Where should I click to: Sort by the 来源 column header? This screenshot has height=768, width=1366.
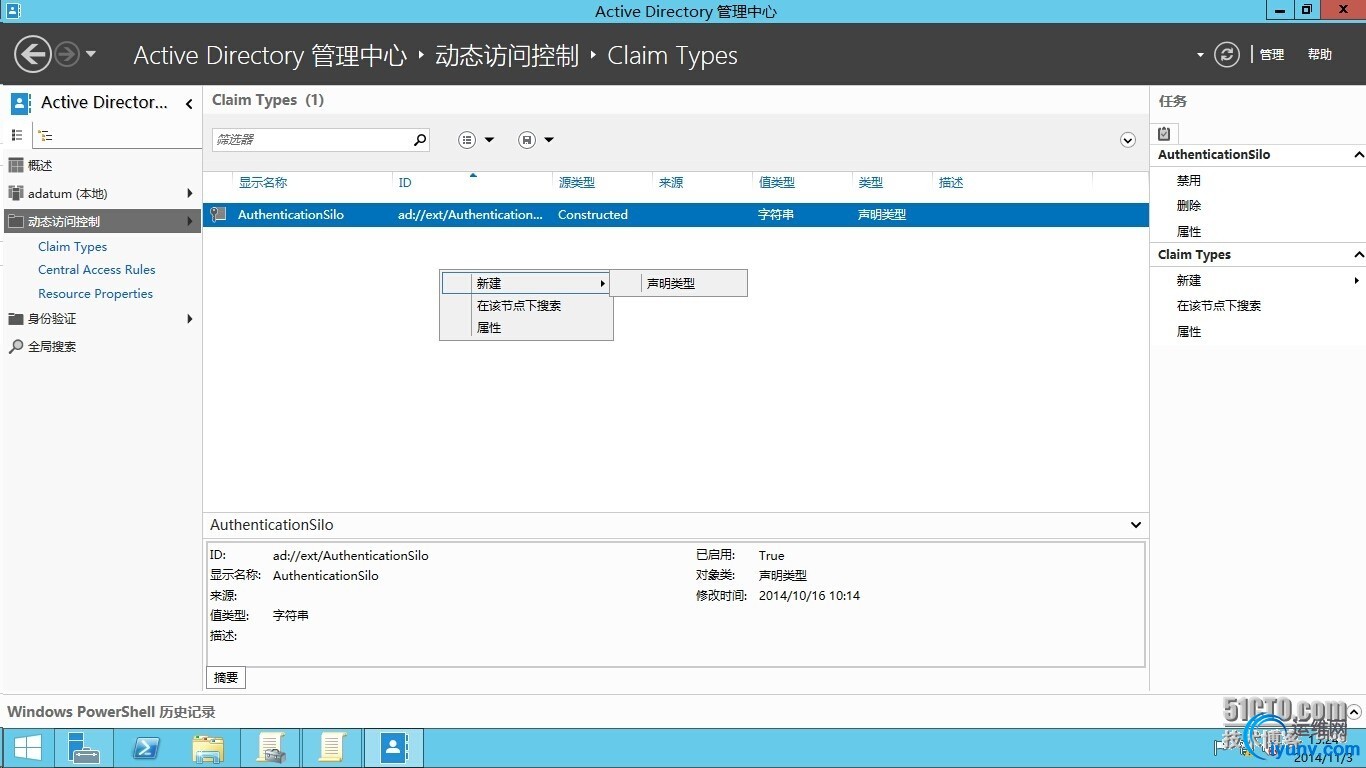671,183
